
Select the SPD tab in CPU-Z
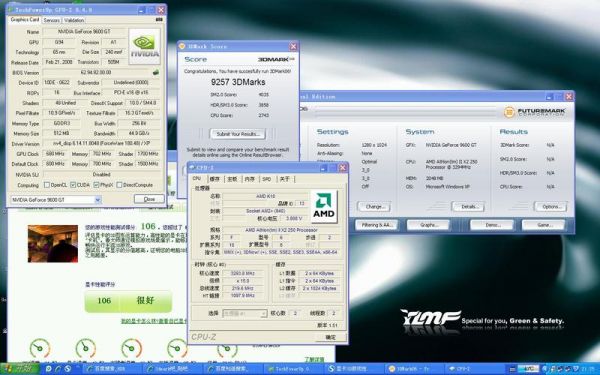(267, 179)
